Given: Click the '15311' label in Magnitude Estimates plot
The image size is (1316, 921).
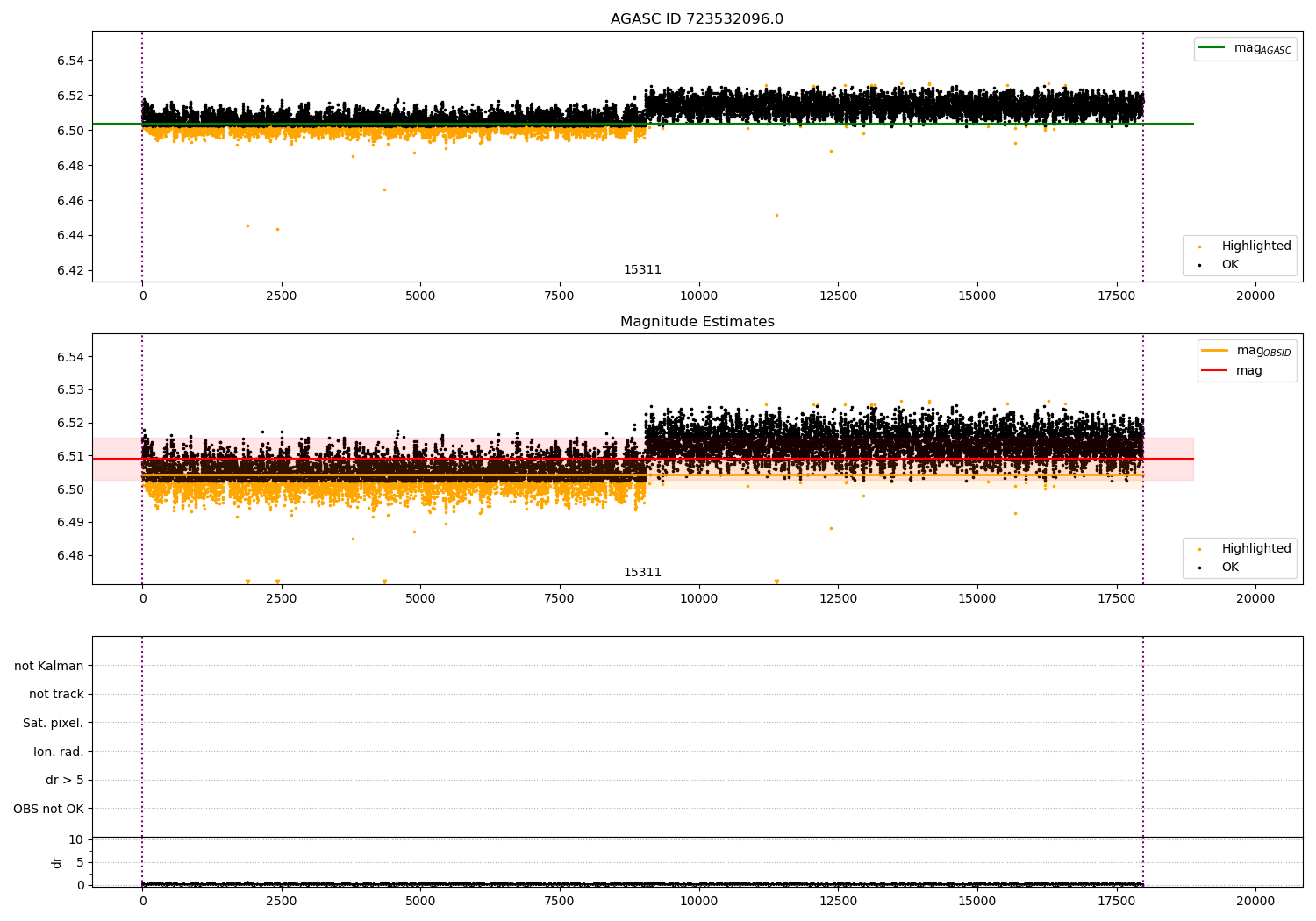Looking at the screenshot, I should [642, 573].
